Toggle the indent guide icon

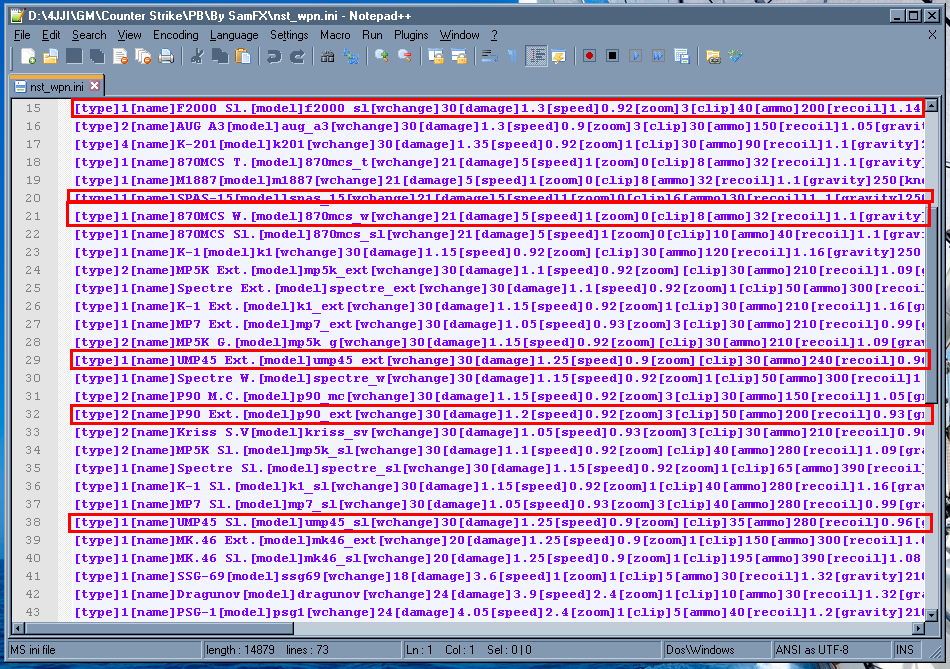click(x=536, y=56)
